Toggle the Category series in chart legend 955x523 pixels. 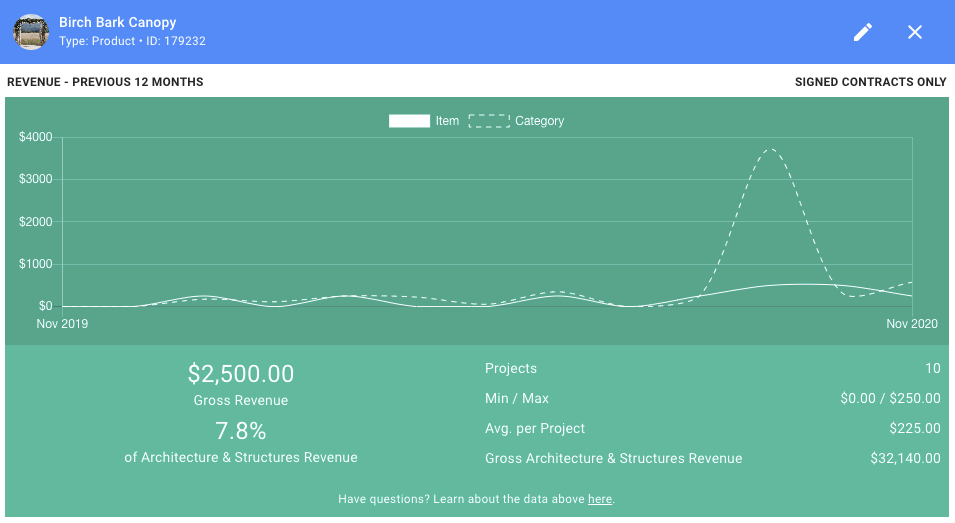click(x=516, y=121)
